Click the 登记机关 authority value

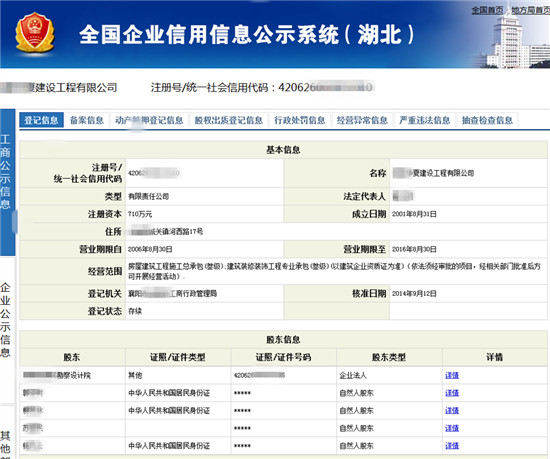(172, 293)
